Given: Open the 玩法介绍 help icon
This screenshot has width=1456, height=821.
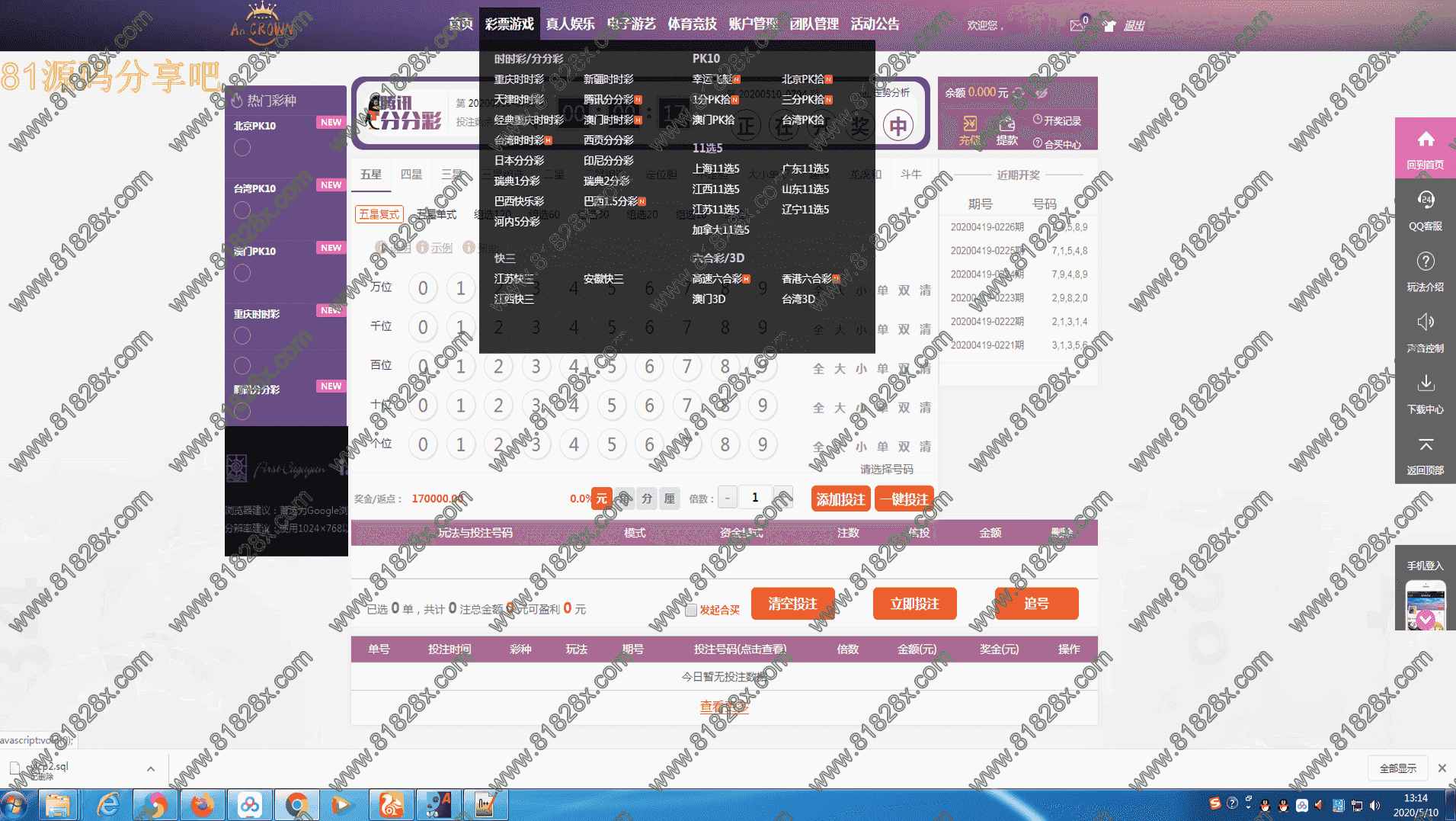Looking at the screenshot, I should click(x=1425, y=262).
